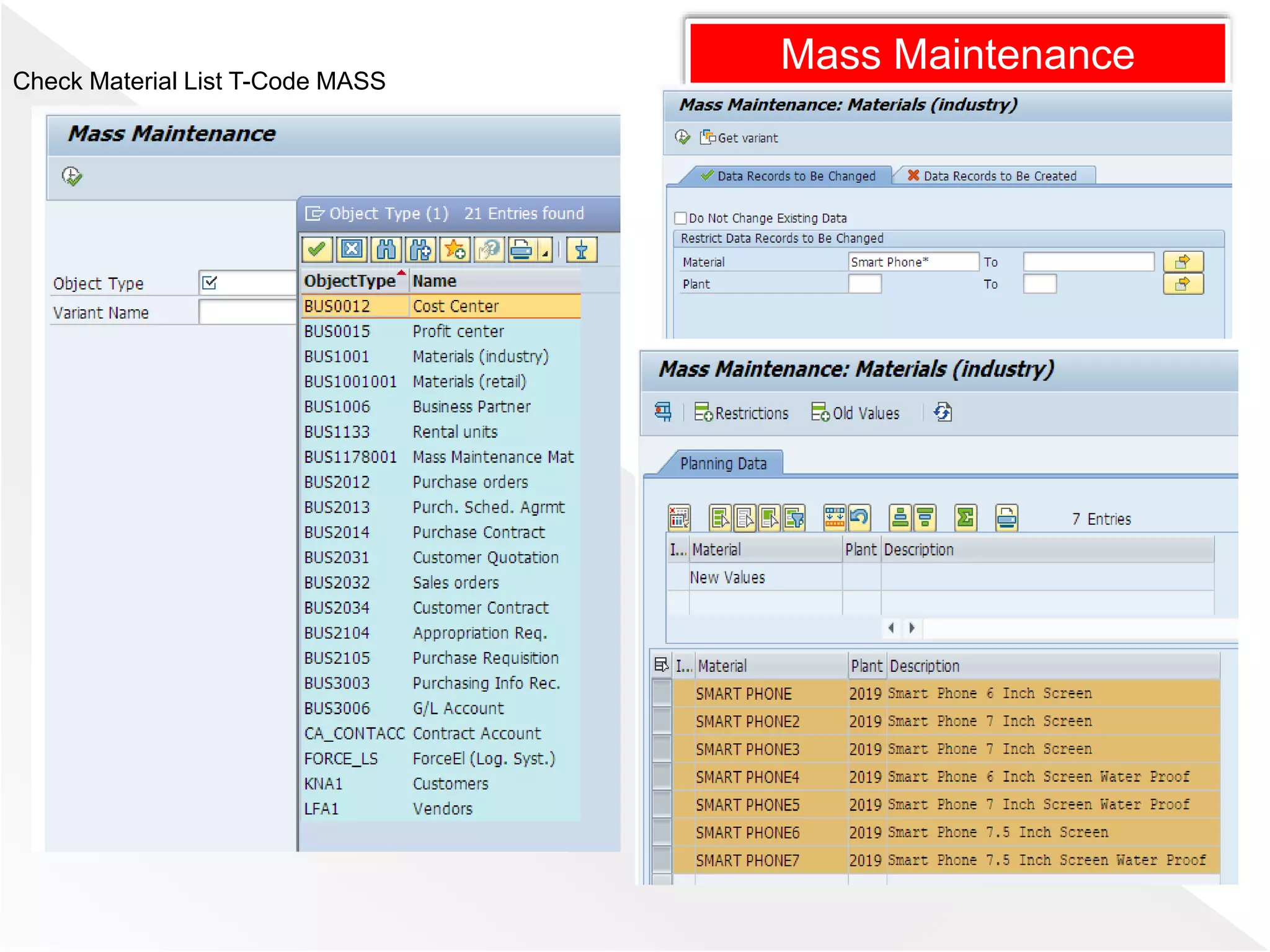Image resolution: width=1270 pixels, height=952 pixels.
Task: Select row selector for SMART PHONE5
Action: tap(662, 805)
